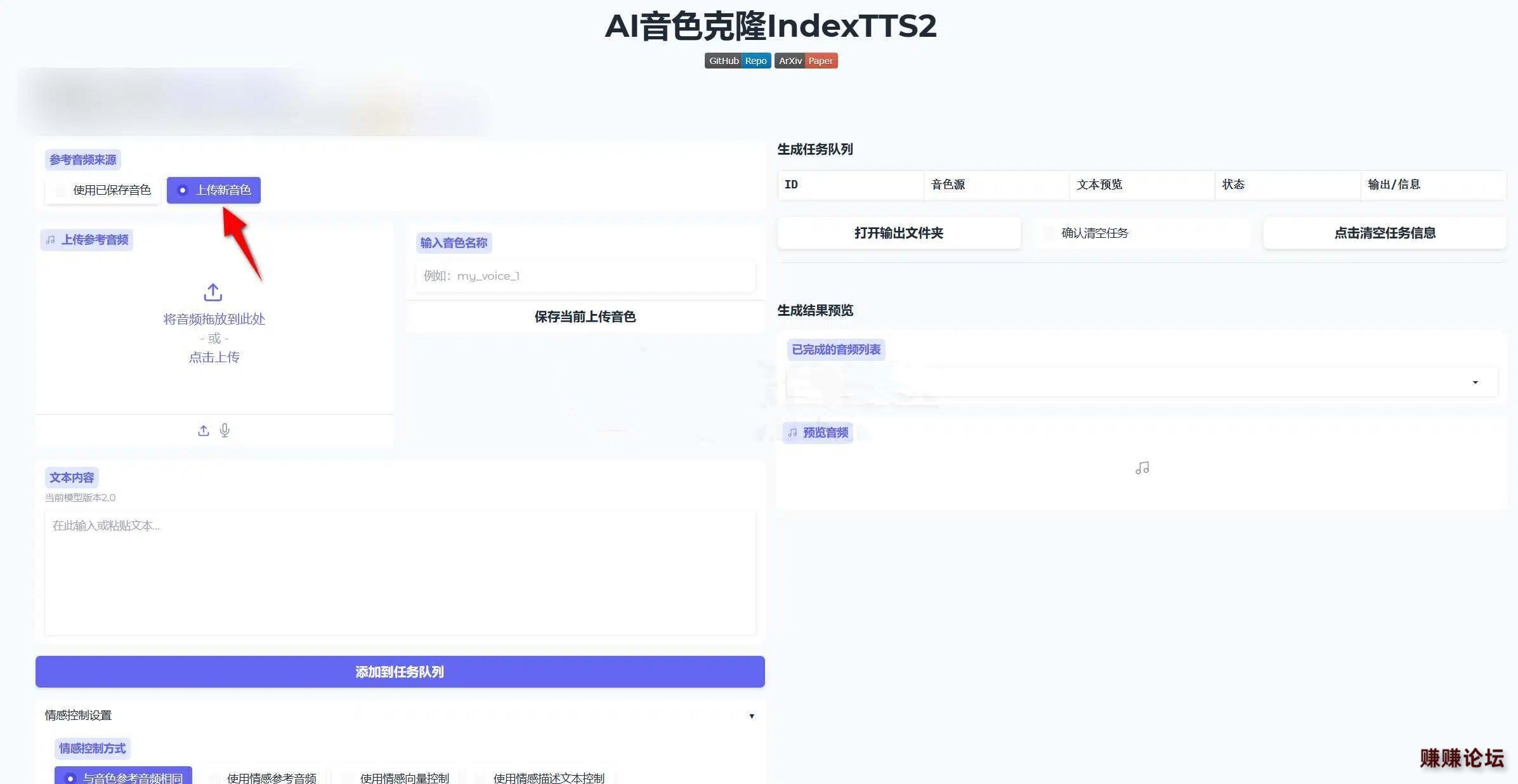Tick the 确认清空任务 checkbox
This screenshot has width=1518, height=784.
[x=1049, y=233]
